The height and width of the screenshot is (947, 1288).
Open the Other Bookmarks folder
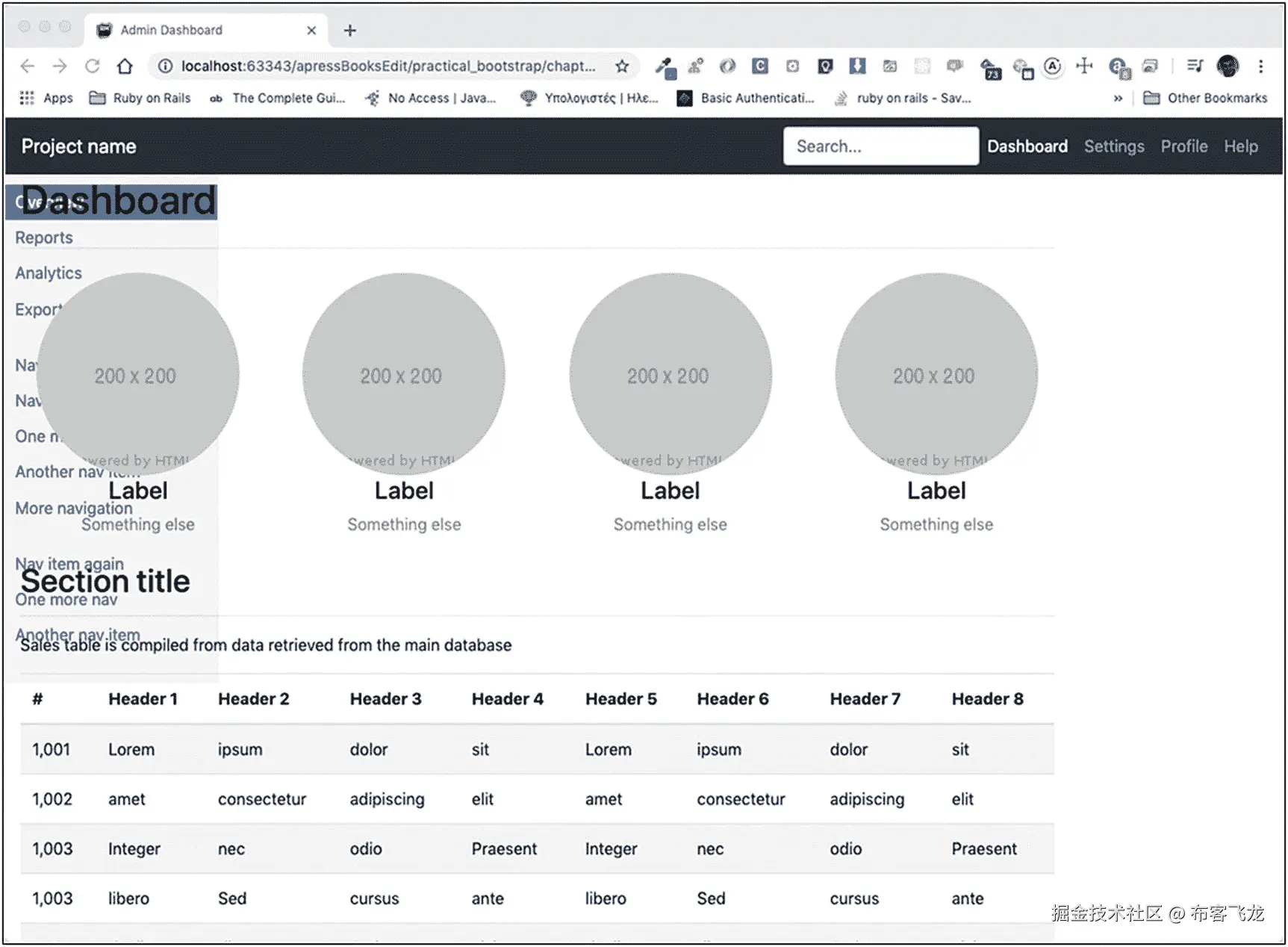pyautogui.click(x=1205, y=98)
